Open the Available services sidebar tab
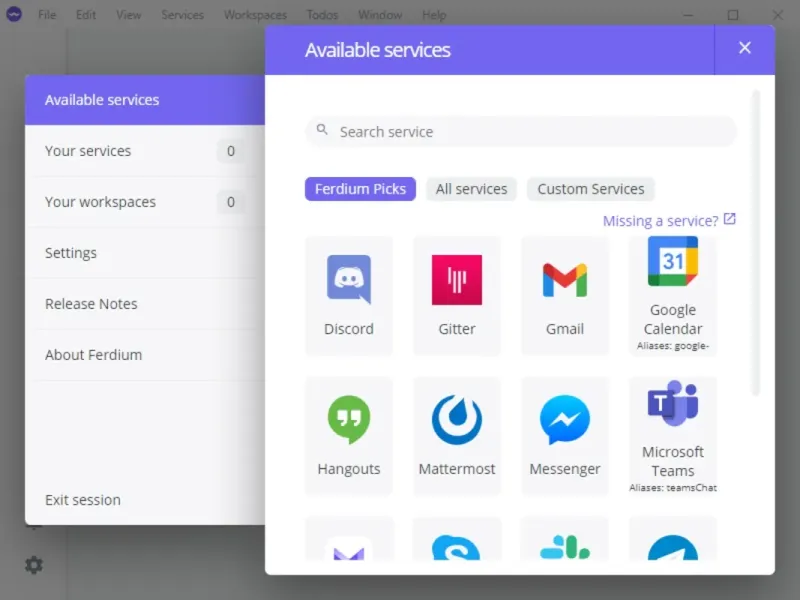 click(145, 100)
